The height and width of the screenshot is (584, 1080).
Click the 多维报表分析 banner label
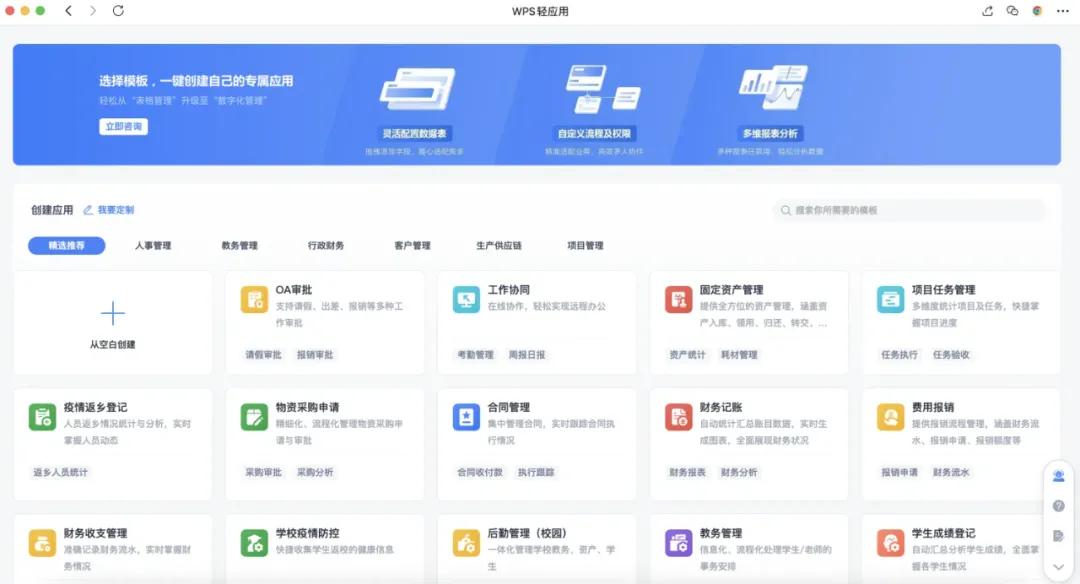click(x=770, y=134)
